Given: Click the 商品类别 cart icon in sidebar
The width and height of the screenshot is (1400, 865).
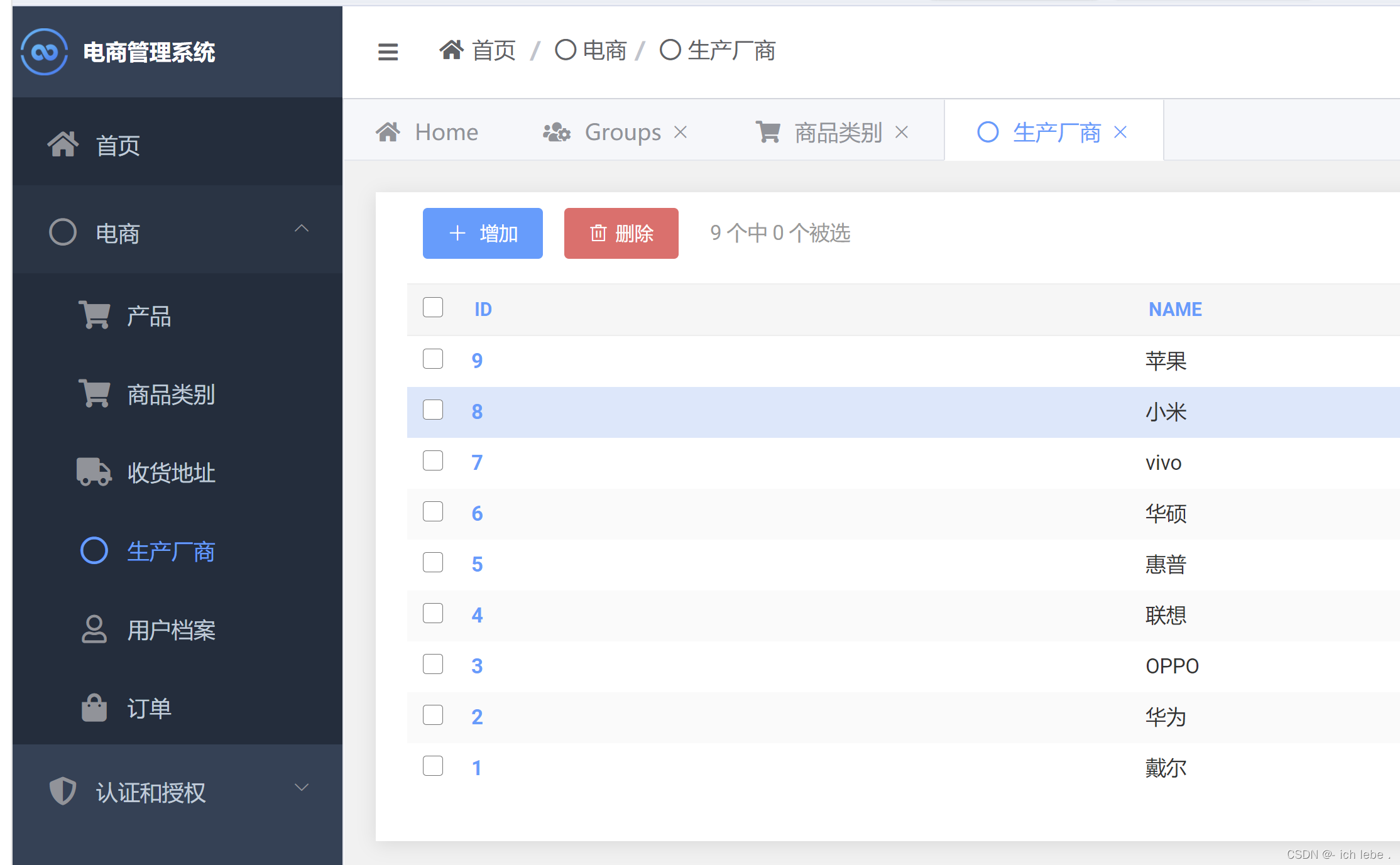Looking at the screenshot, I should [x=94, y=393].
